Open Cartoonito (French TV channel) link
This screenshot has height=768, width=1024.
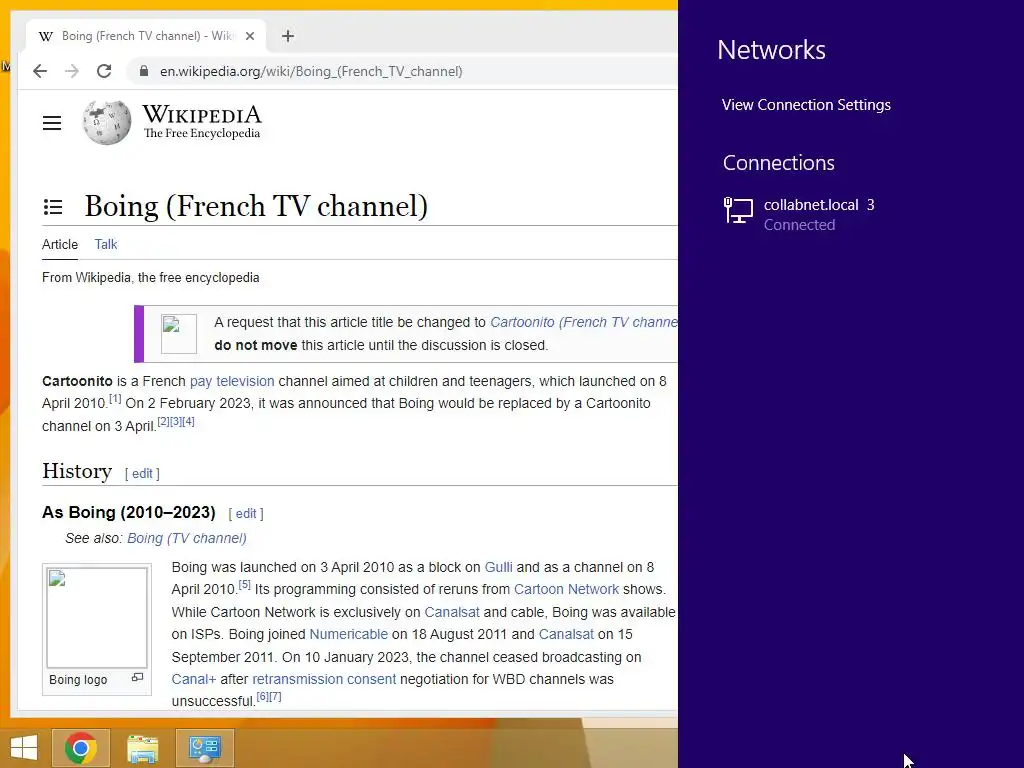click(584, 322)
